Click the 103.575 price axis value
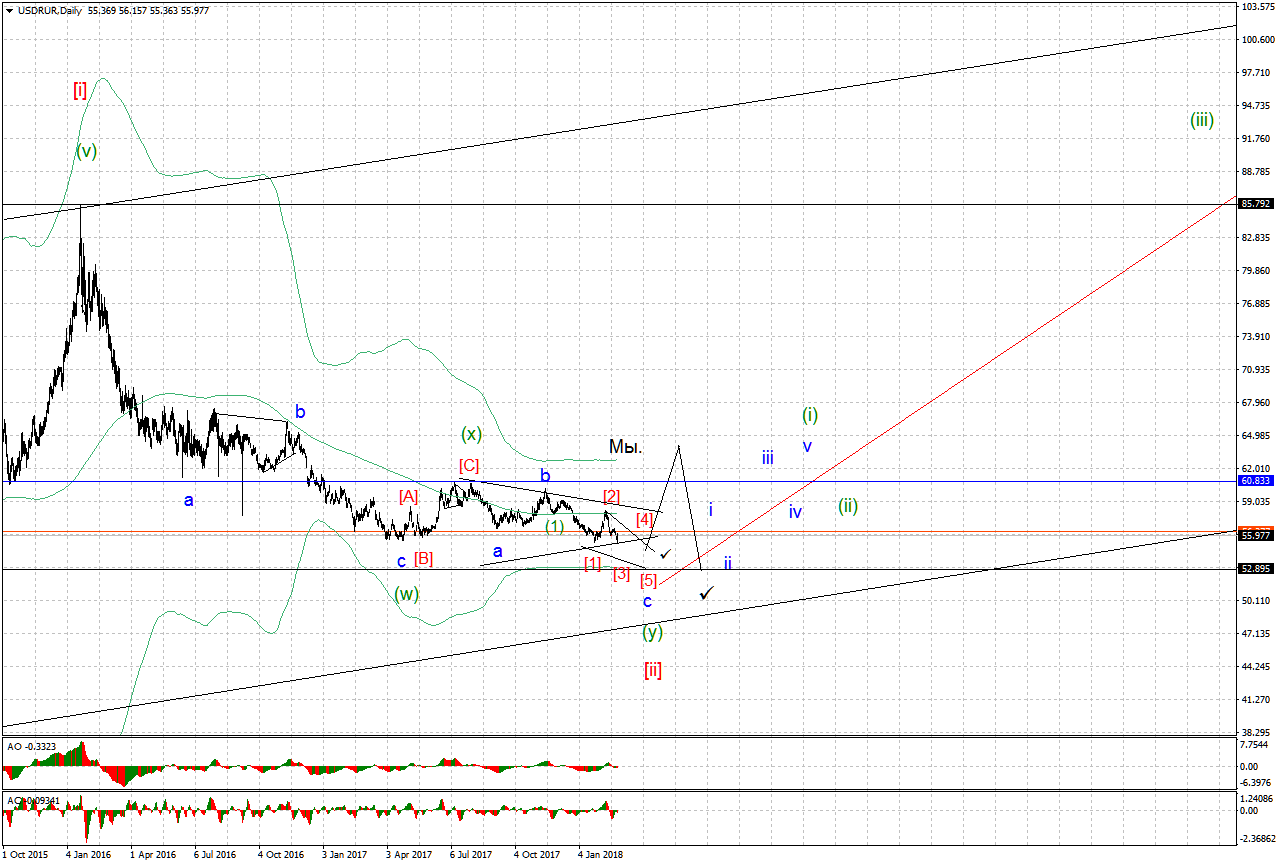1276x866 pixels. coord(1257,7)
